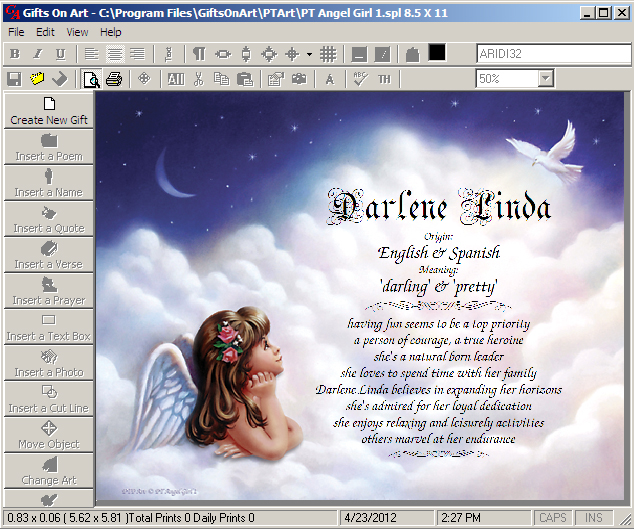The height and width of the screenshot is (529, 634).
Task: Click the scissors cut icon
Action: pyautogui.click(x=199, y=79)
